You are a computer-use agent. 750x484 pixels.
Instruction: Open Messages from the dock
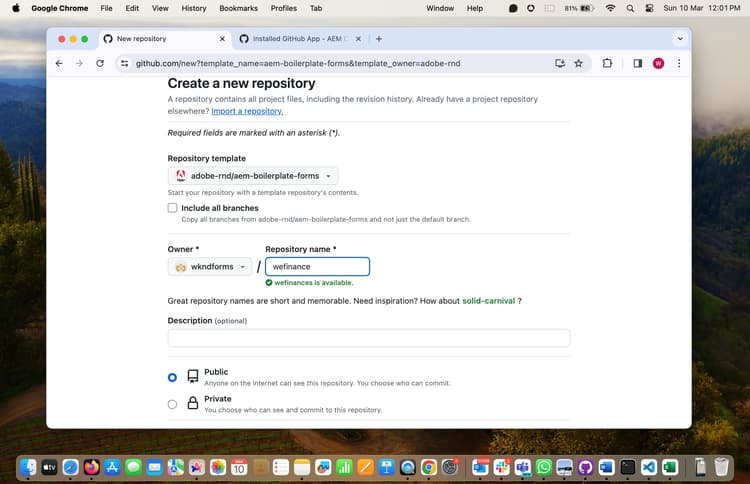pyautogui.click(x=133, y=467)
